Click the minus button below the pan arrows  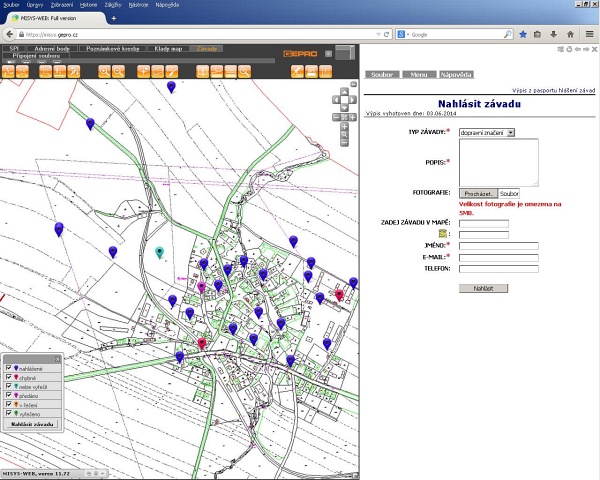point(336,118)
